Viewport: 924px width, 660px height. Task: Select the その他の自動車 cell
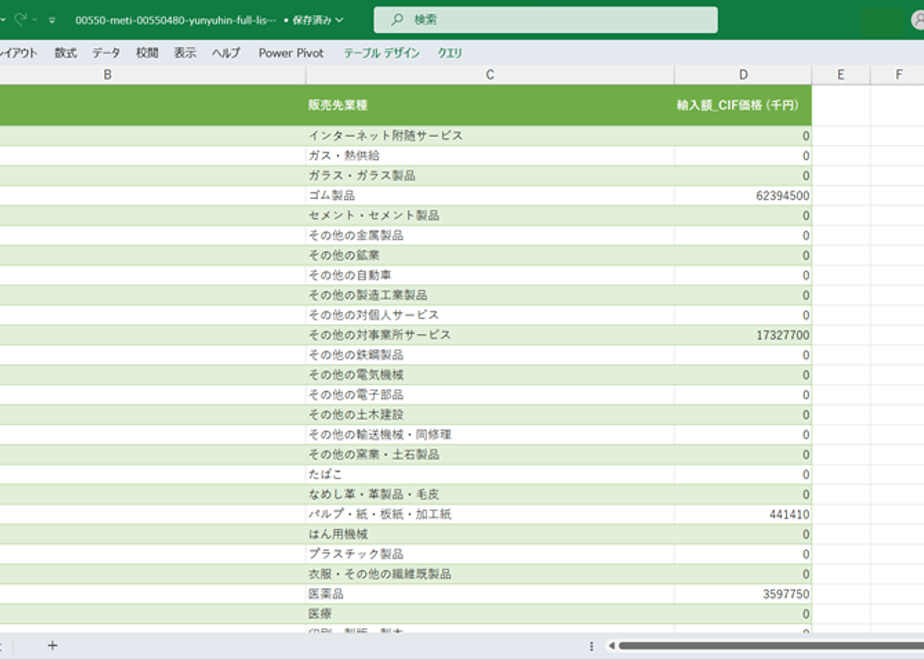click(490, 275)
